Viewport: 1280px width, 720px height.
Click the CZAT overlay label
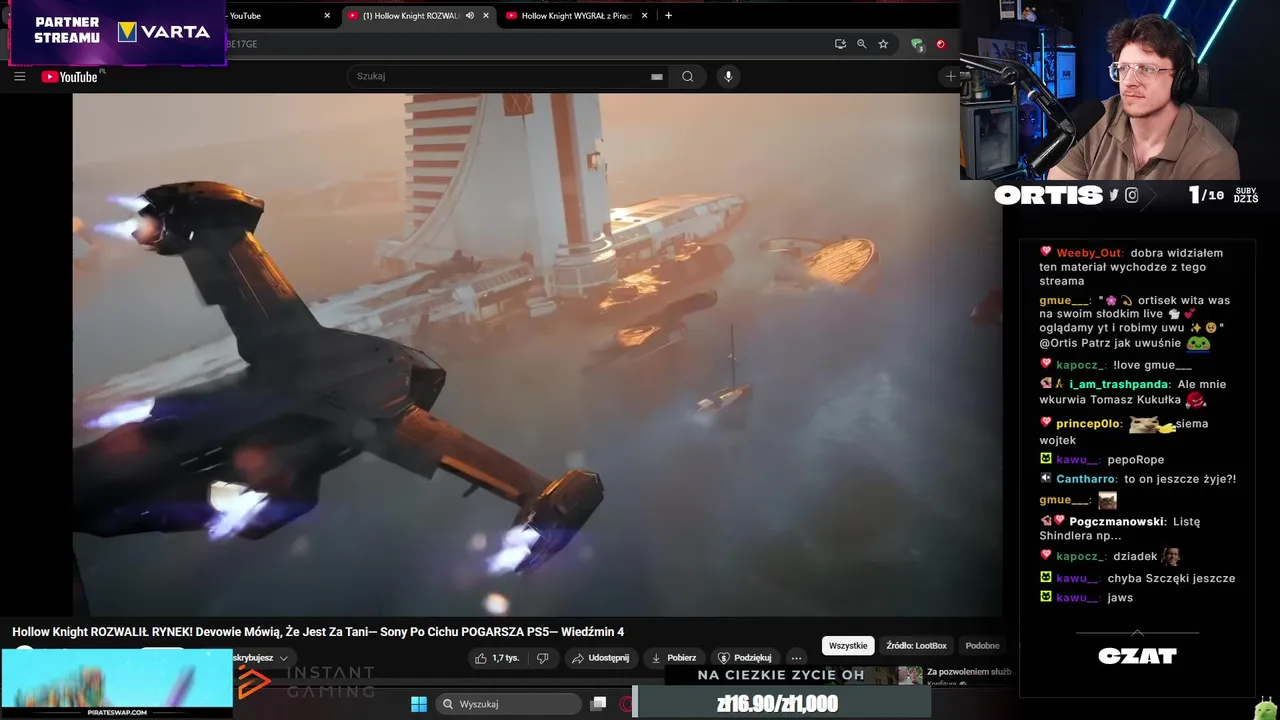[x=1137, y=656]
